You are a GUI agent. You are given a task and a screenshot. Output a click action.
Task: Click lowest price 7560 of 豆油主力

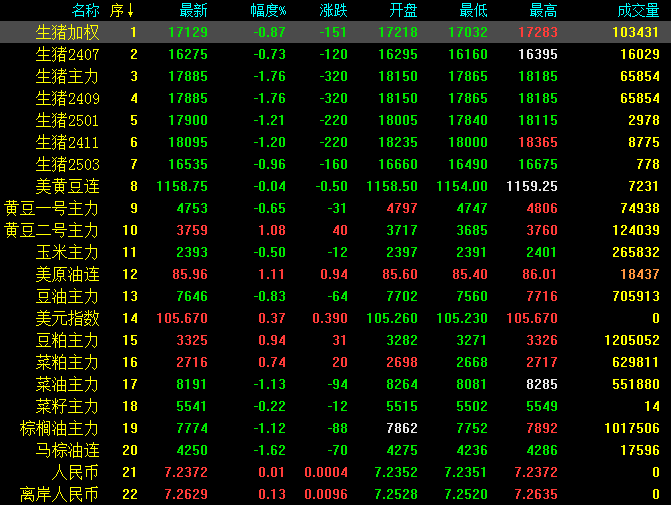472,296
